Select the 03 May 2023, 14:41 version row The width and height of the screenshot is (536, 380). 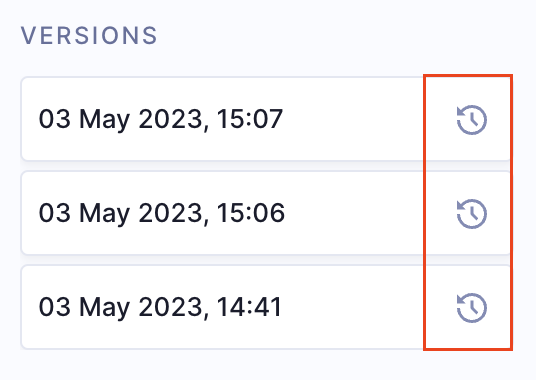pos(266,307)
